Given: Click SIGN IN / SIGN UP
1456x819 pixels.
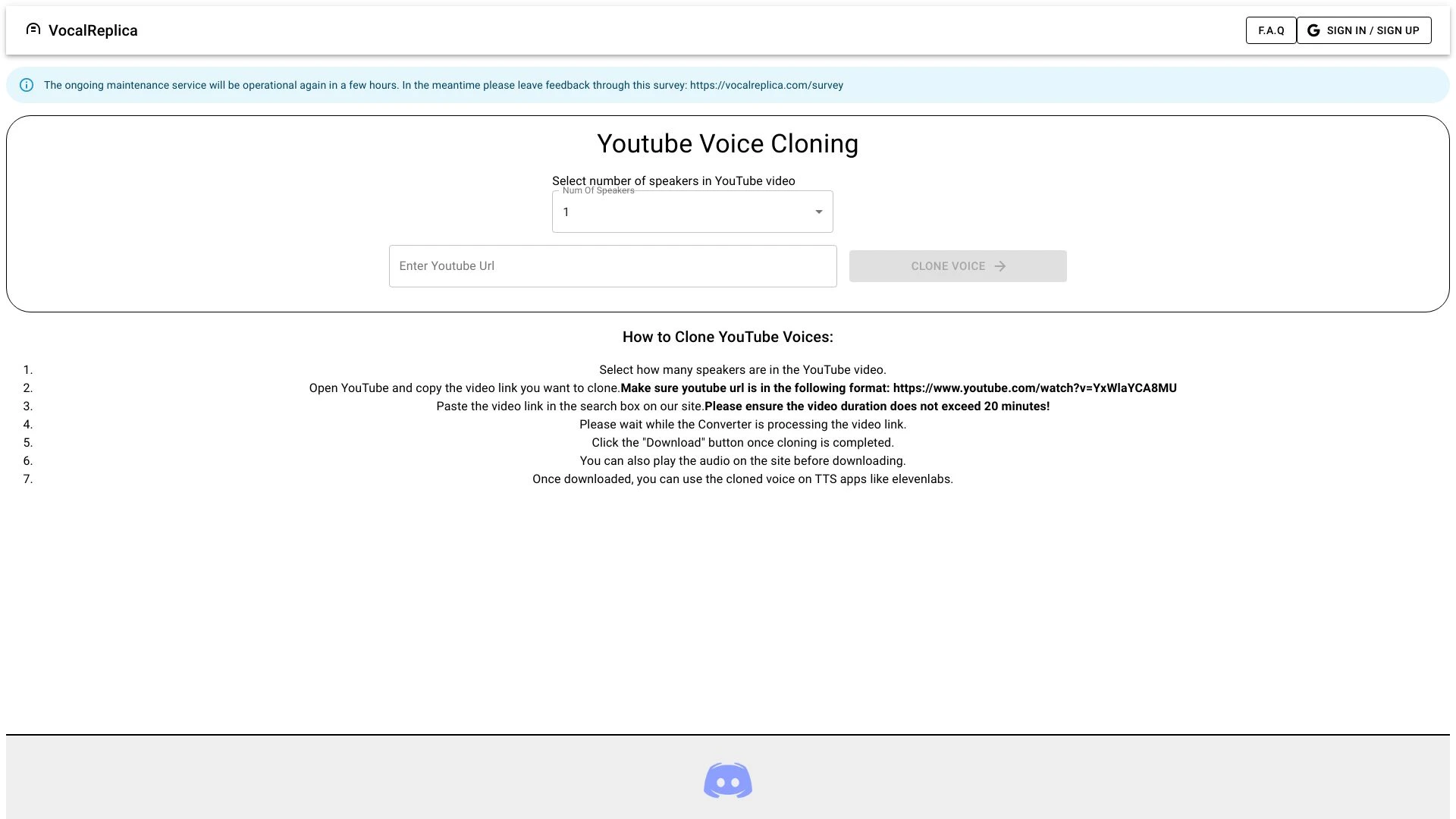Looking at the screenshot, I should click(x=1363, y=30).
